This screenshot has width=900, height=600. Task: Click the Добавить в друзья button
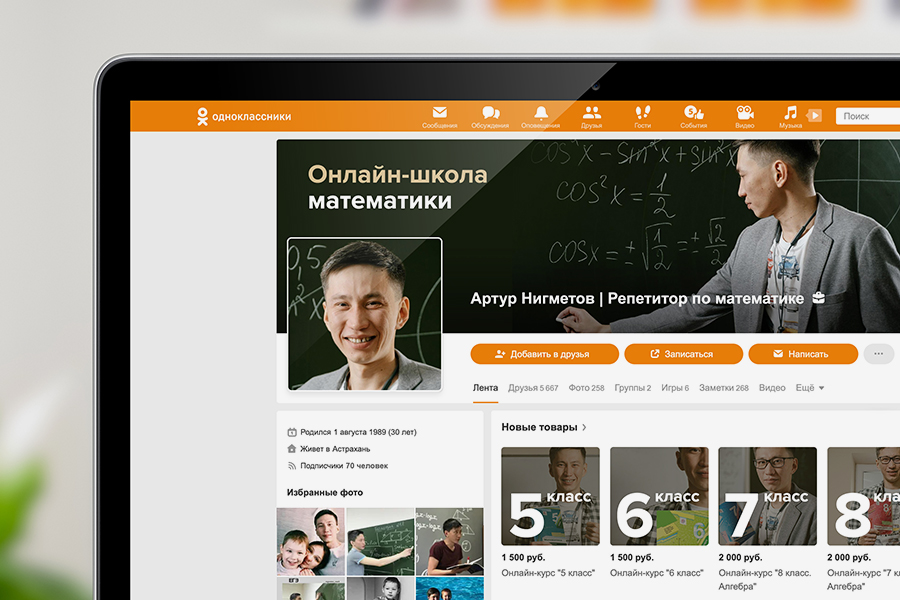coord(545,353)
